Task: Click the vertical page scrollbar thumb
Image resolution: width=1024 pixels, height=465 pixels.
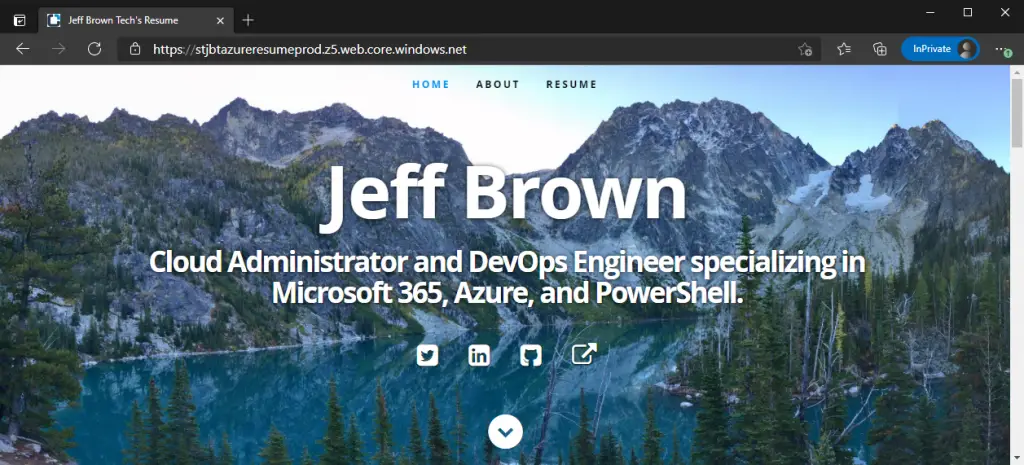Action: tap(1017, 112)
